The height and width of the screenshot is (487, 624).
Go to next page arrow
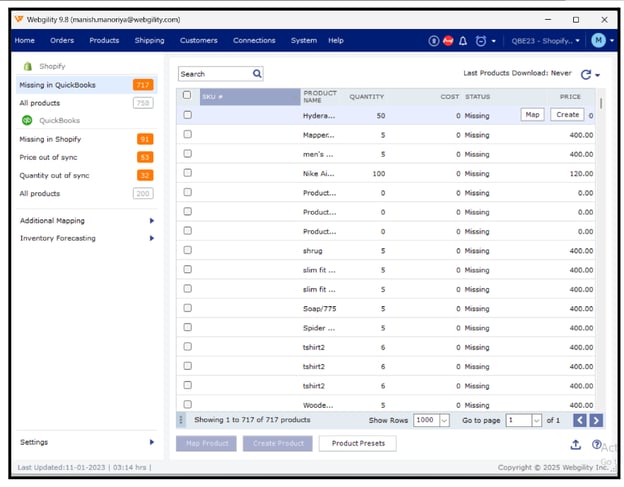pyautogui.click(x=596, y=420)
